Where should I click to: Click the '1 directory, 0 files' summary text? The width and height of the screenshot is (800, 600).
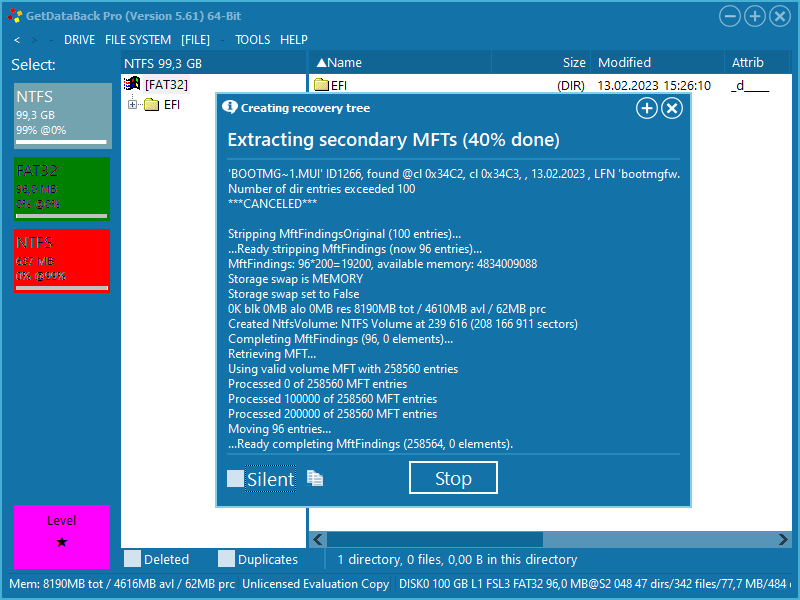coord(457,560)
